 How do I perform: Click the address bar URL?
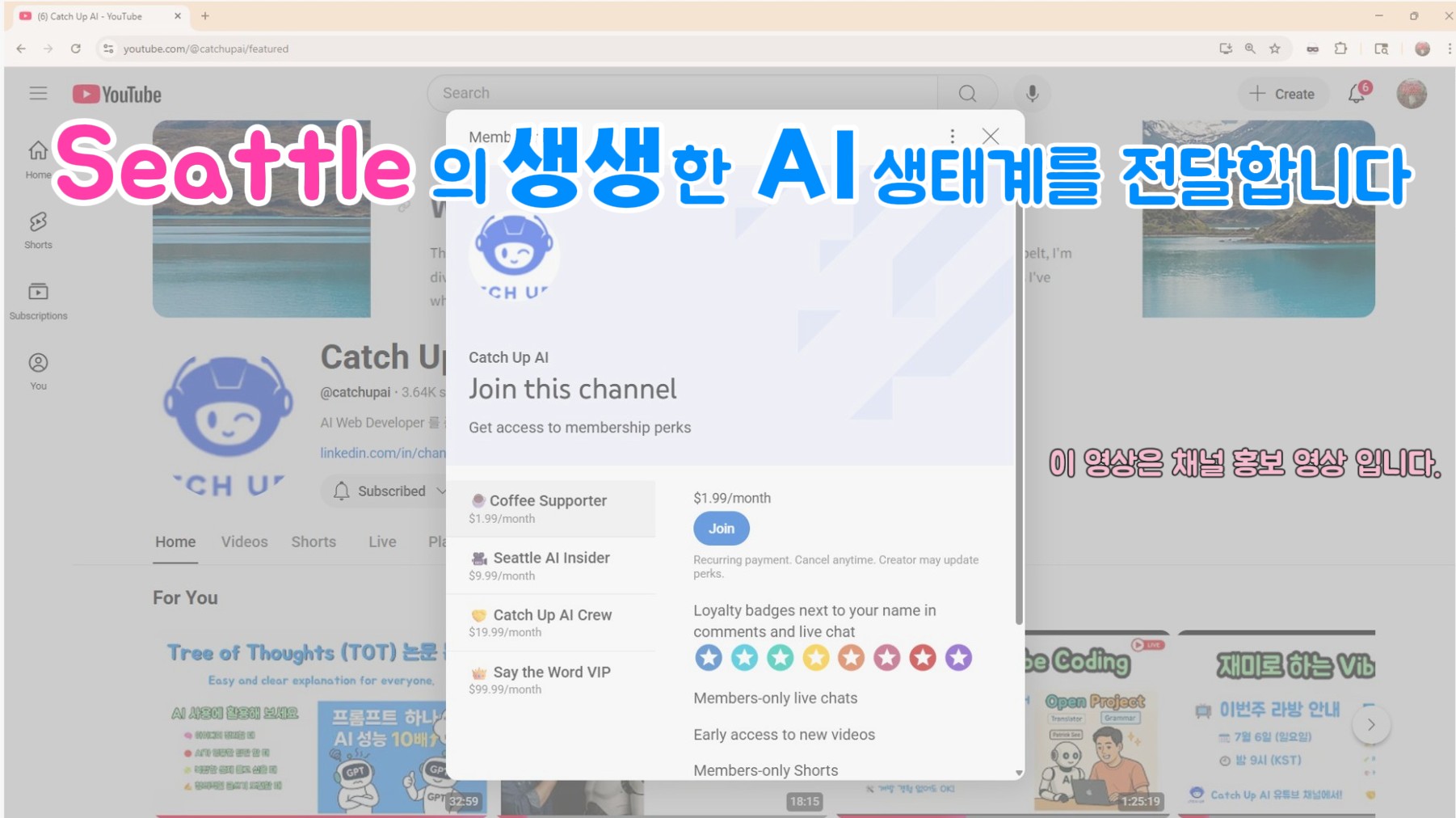pos(206,48)
